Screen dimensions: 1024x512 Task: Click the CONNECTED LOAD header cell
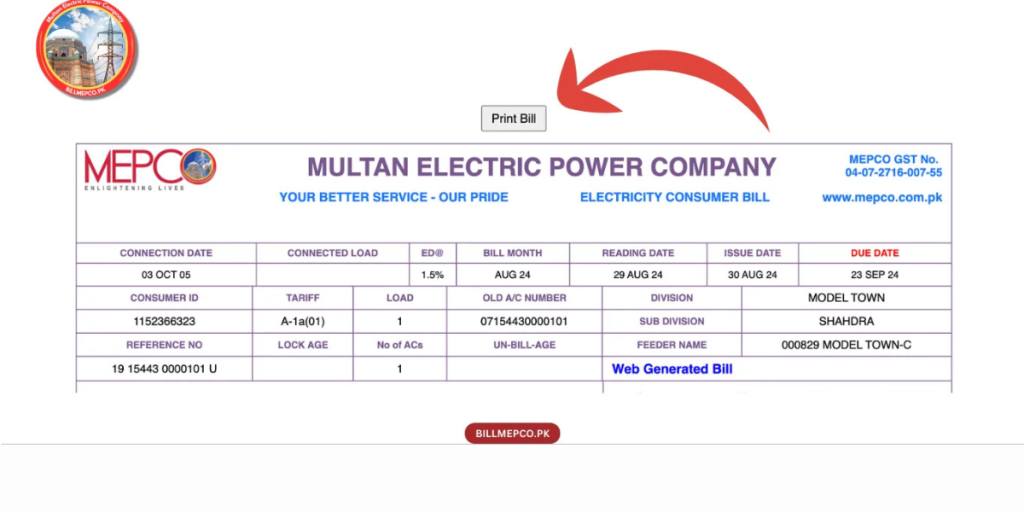click(332, 253)
